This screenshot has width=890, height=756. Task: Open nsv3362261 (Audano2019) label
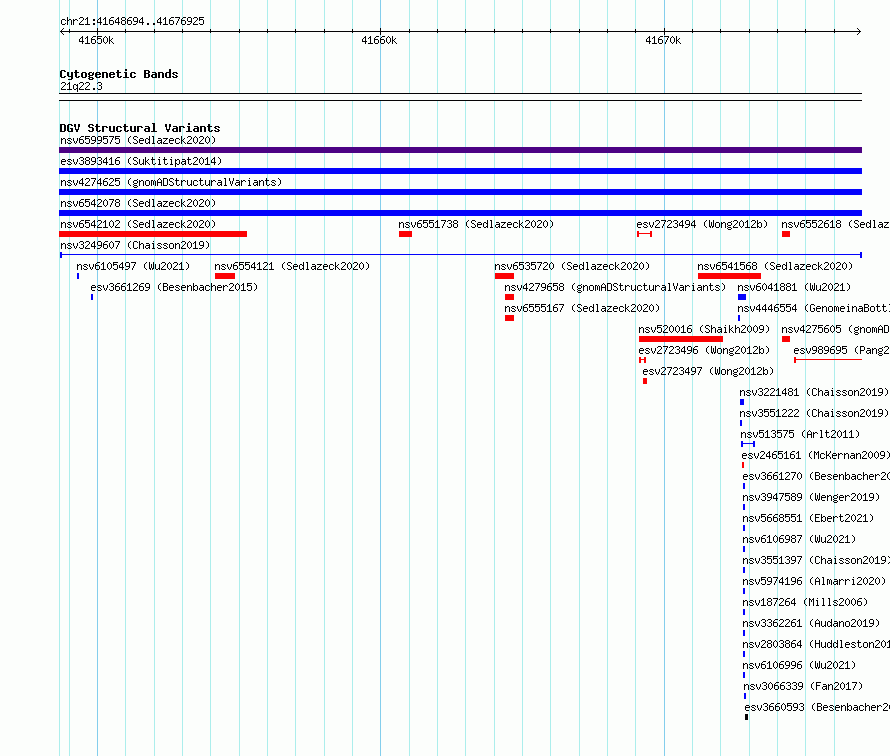[811, 623]
